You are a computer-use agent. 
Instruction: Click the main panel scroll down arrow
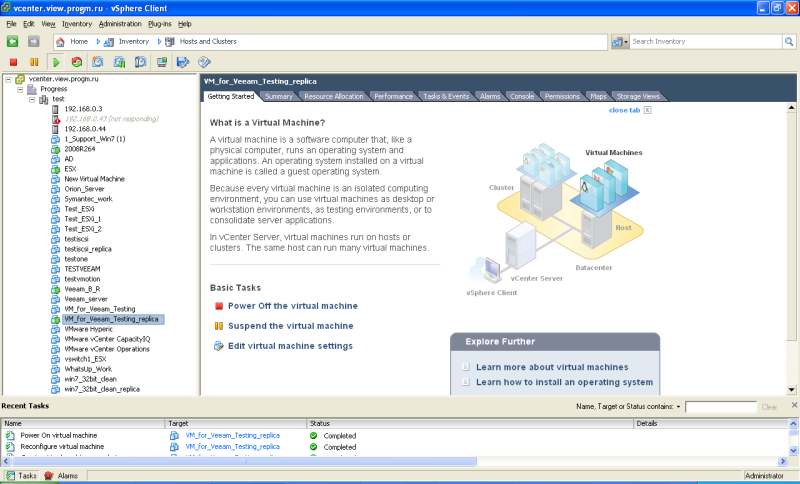click(791, 390)
